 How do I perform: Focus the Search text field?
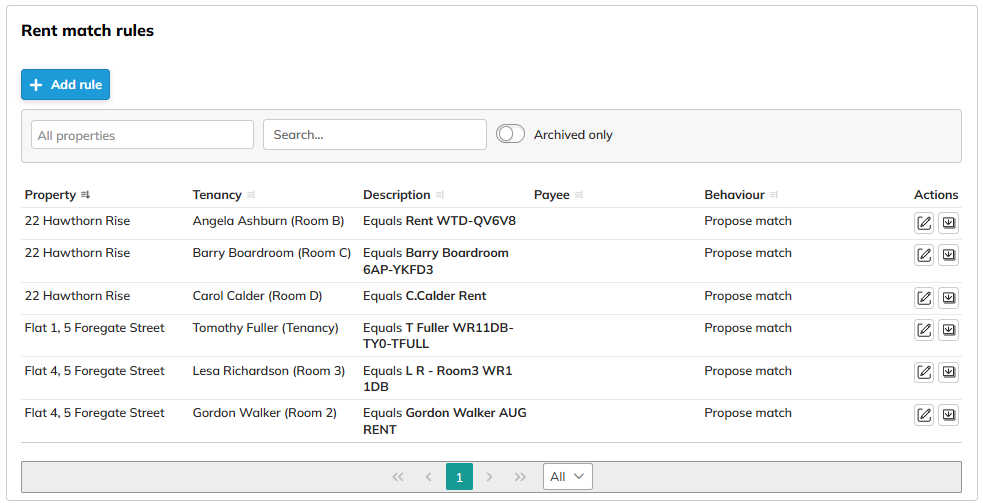click(x=374, y=135)
